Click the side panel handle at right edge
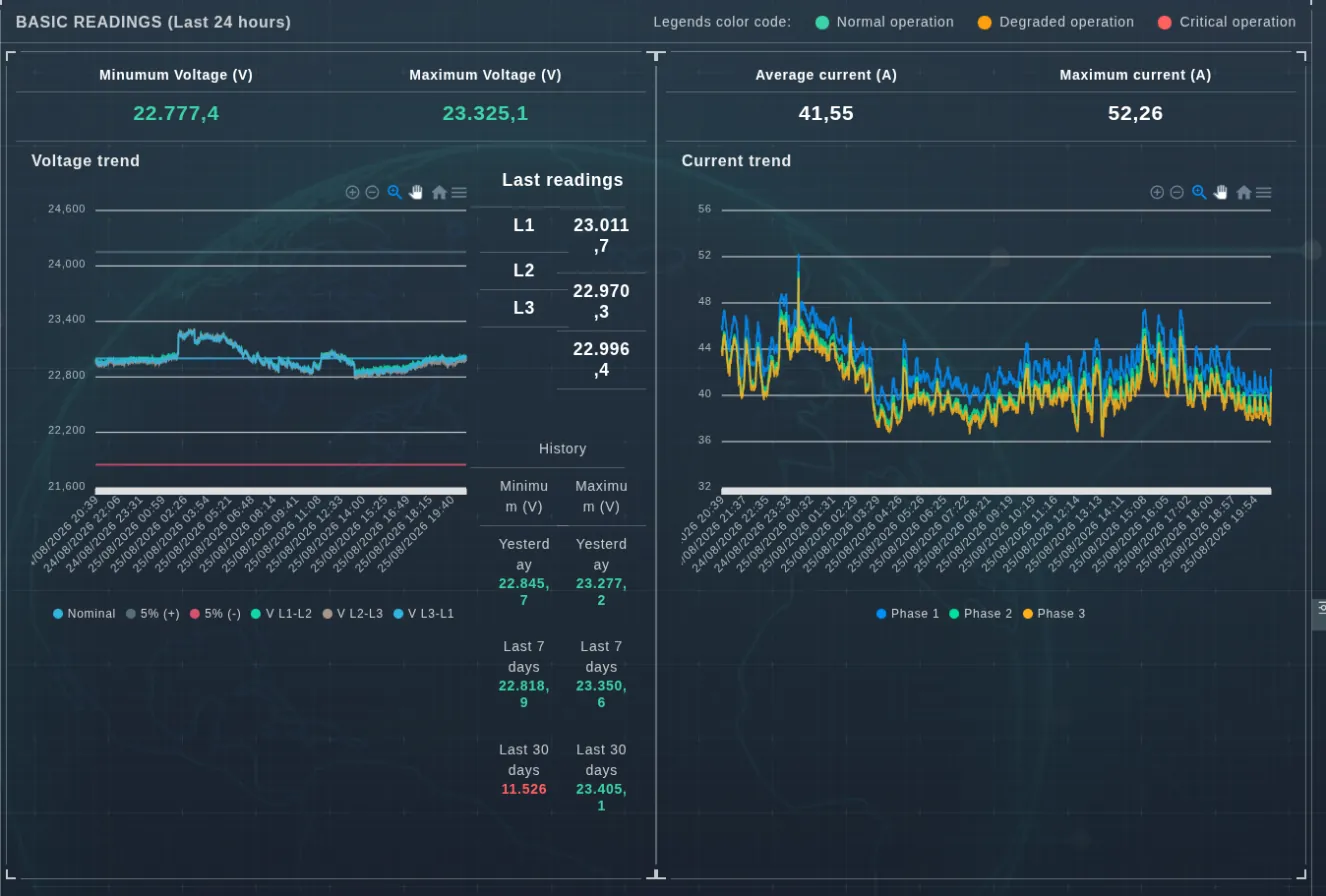Image resolution: width=1326 pixels, height=896 pixels. tap(1319, 614)
